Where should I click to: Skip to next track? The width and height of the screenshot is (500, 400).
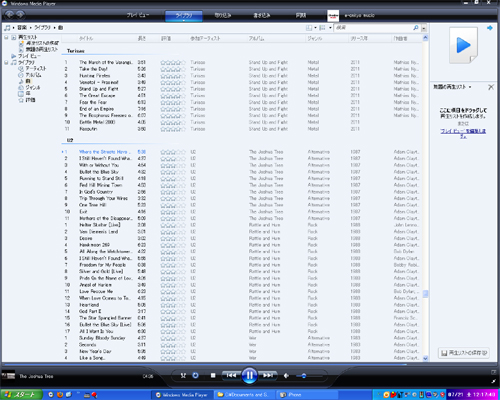coord(268,375)
